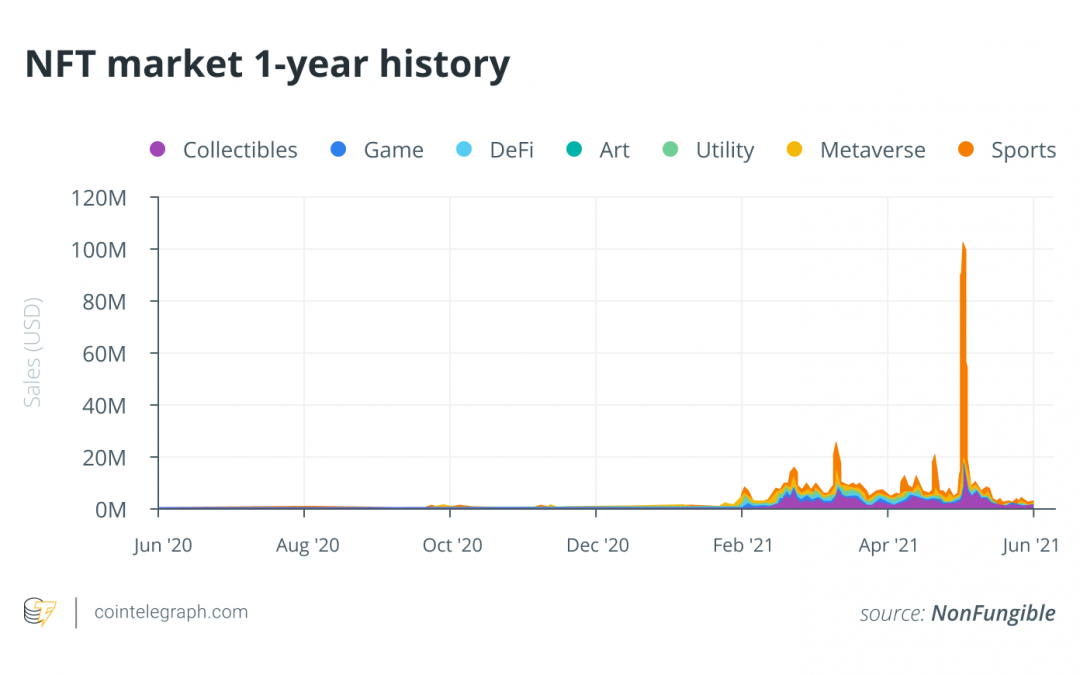The height and width of the screenshot is (675, 1080).
Task: Click the Feb '21 x-axis label
Action: [742, 545]
